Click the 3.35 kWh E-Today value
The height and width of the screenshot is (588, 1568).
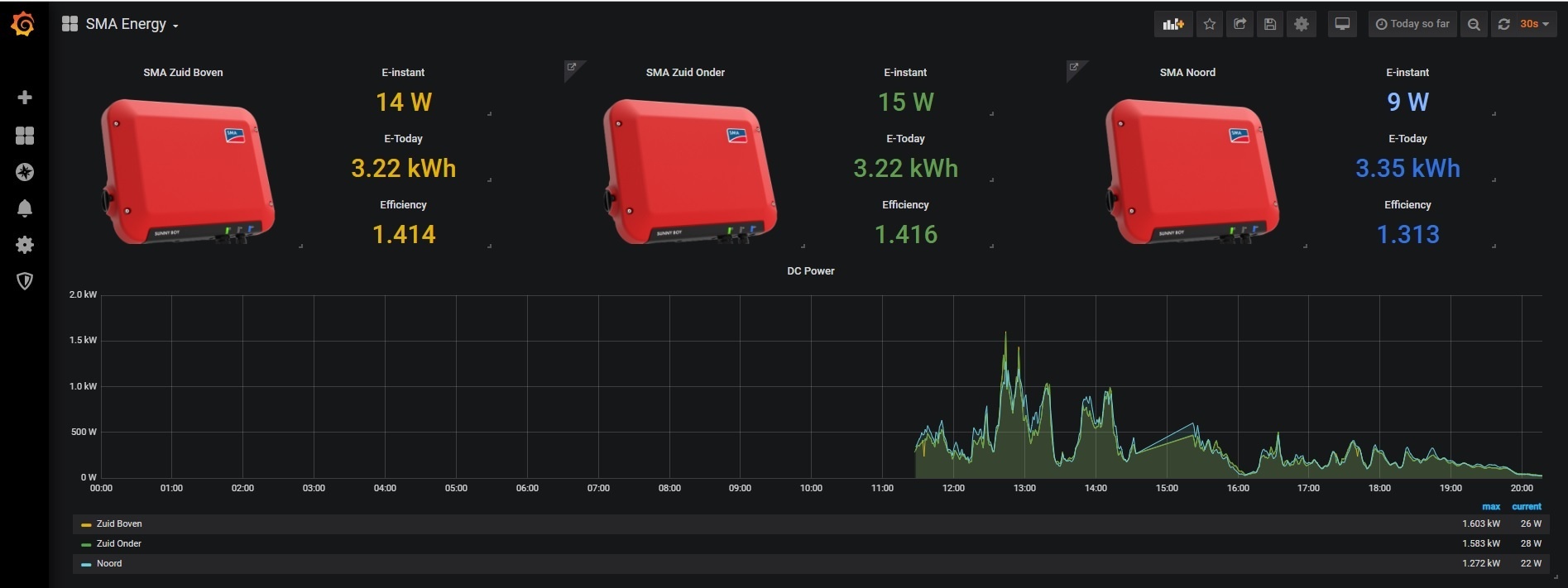coord(1407,169)
